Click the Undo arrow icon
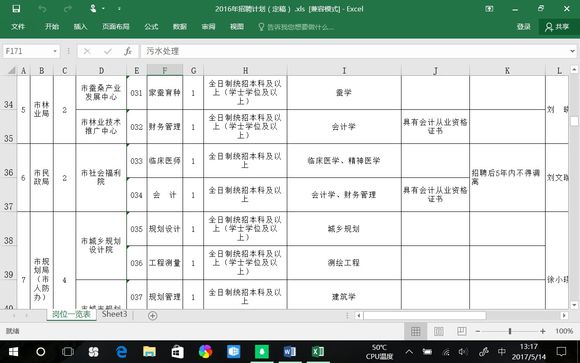Viewport: 580px width, 363px height. pos(42,9)
